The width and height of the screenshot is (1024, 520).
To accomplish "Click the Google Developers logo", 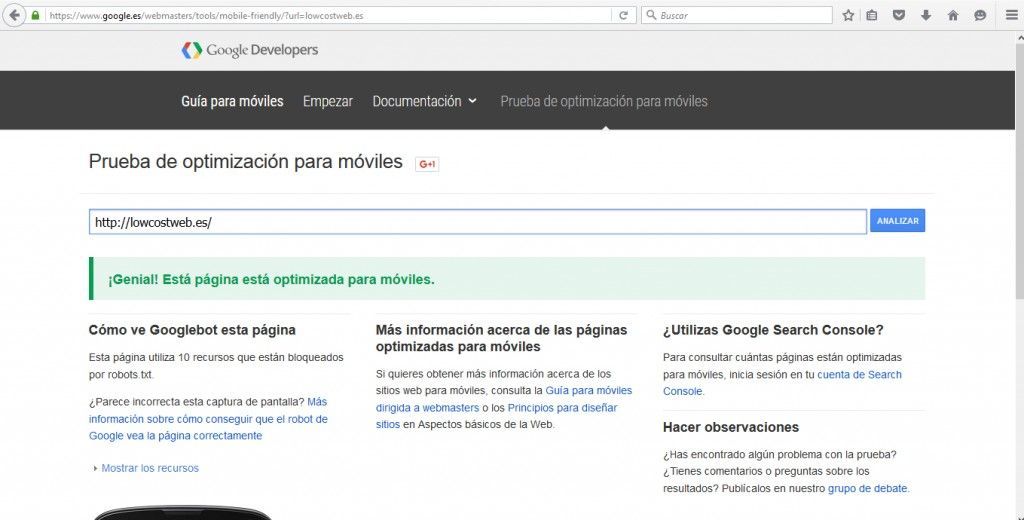I will click(x=249, y=50).
